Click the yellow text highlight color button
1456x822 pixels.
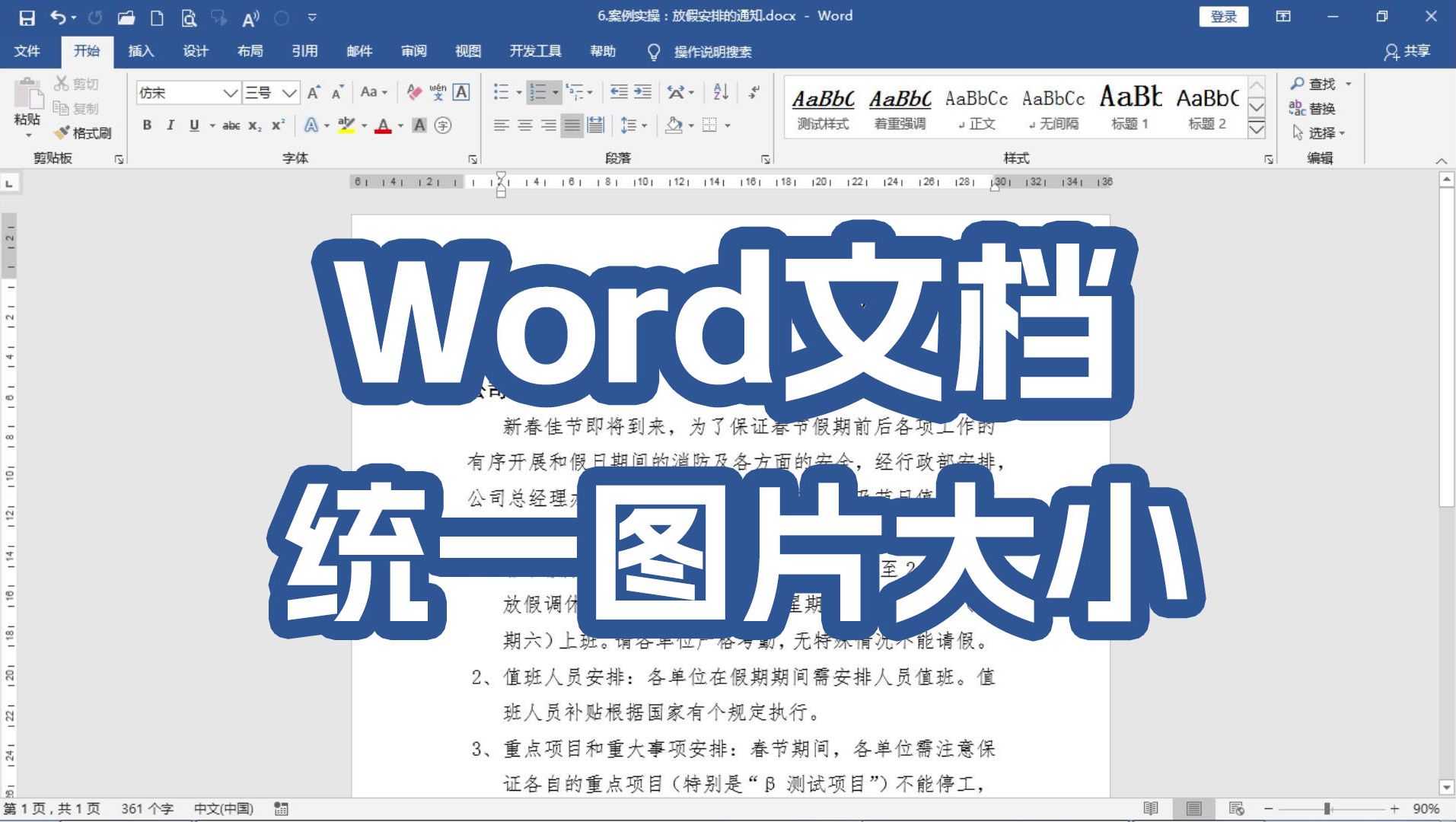pos(346,126)
